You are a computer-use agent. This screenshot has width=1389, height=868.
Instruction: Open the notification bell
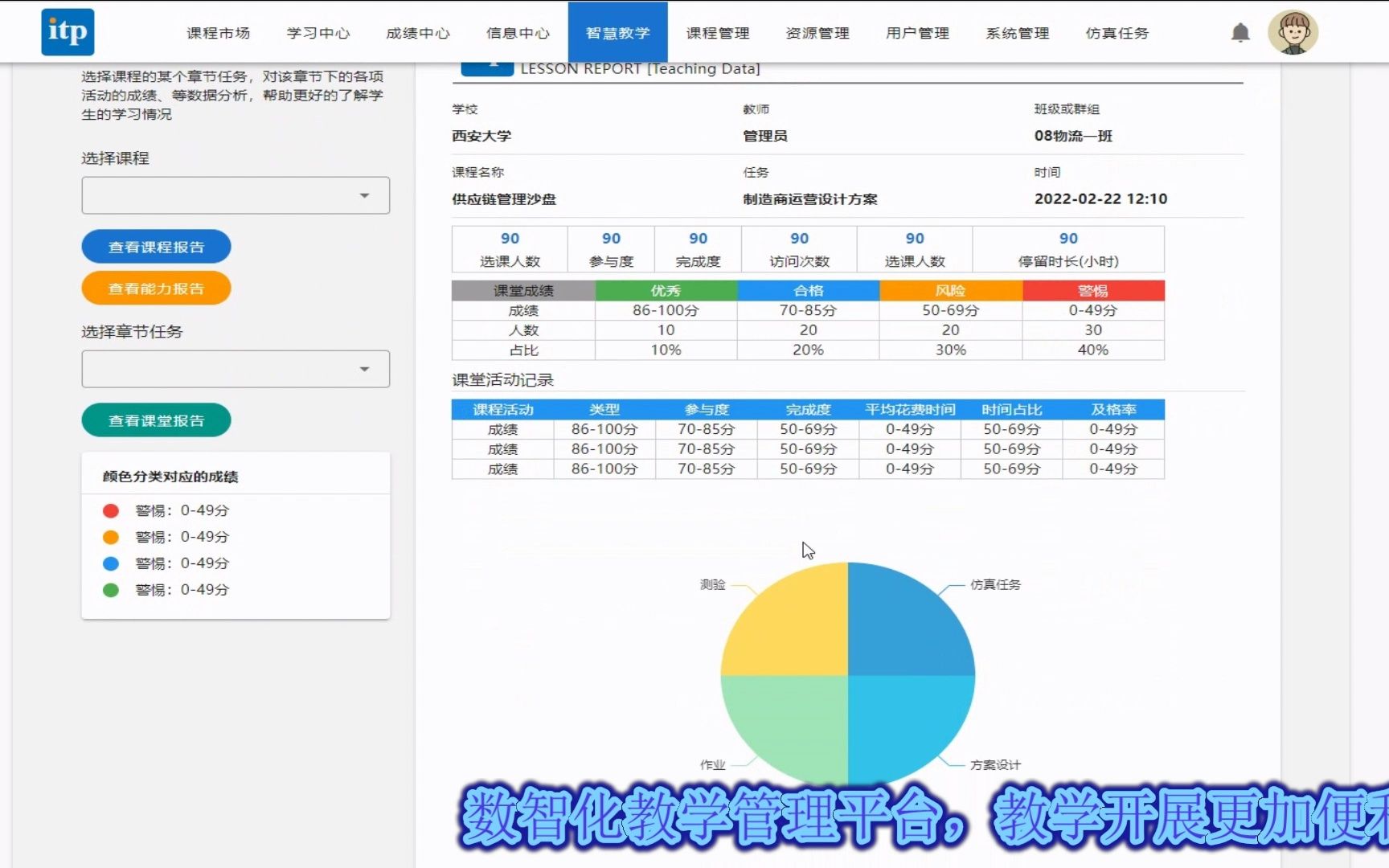pyautogui.click(x=1240, y=32)
